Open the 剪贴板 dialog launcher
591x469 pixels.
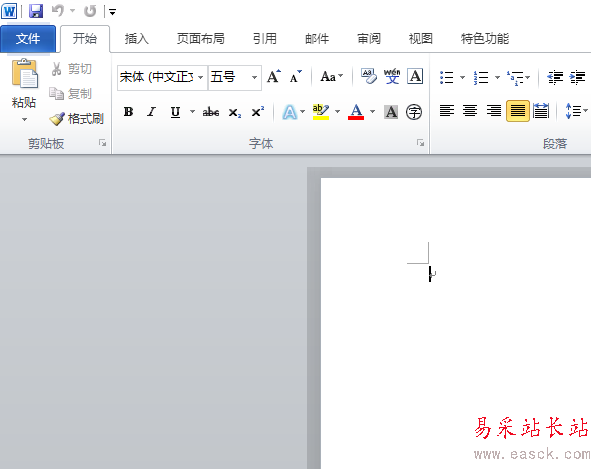coord(103,143)
